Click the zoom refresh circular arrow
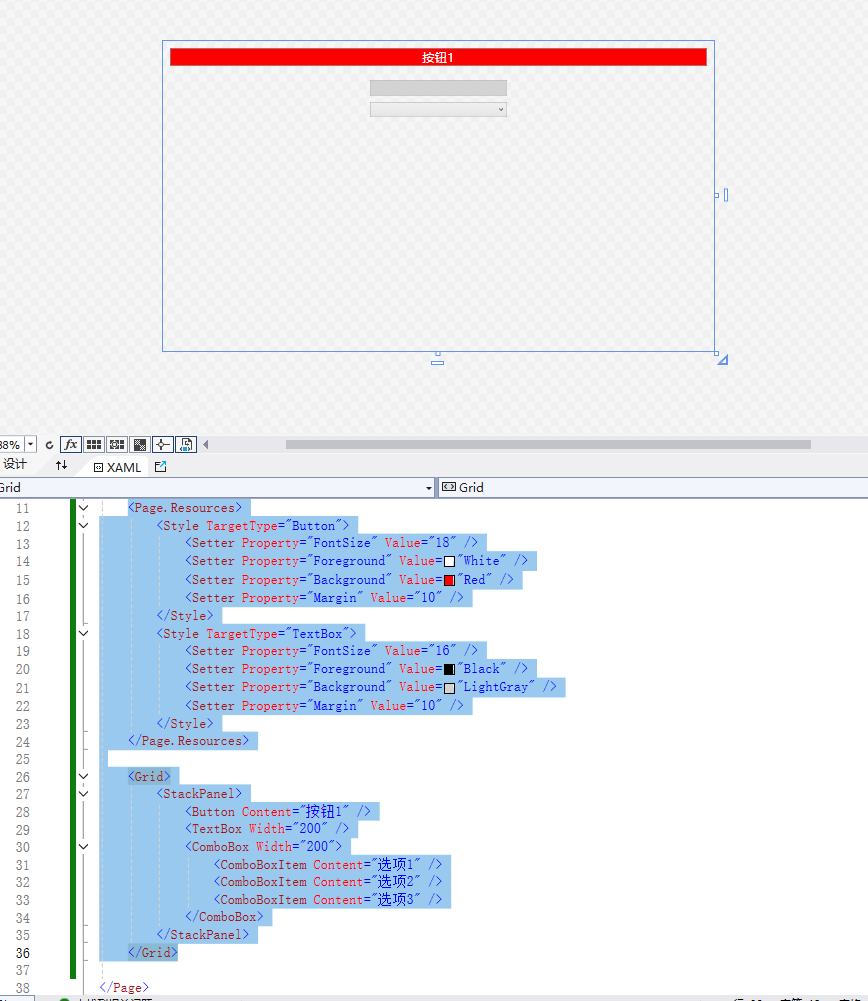This screenshot has height=1001, width=868. pos(49,445)
